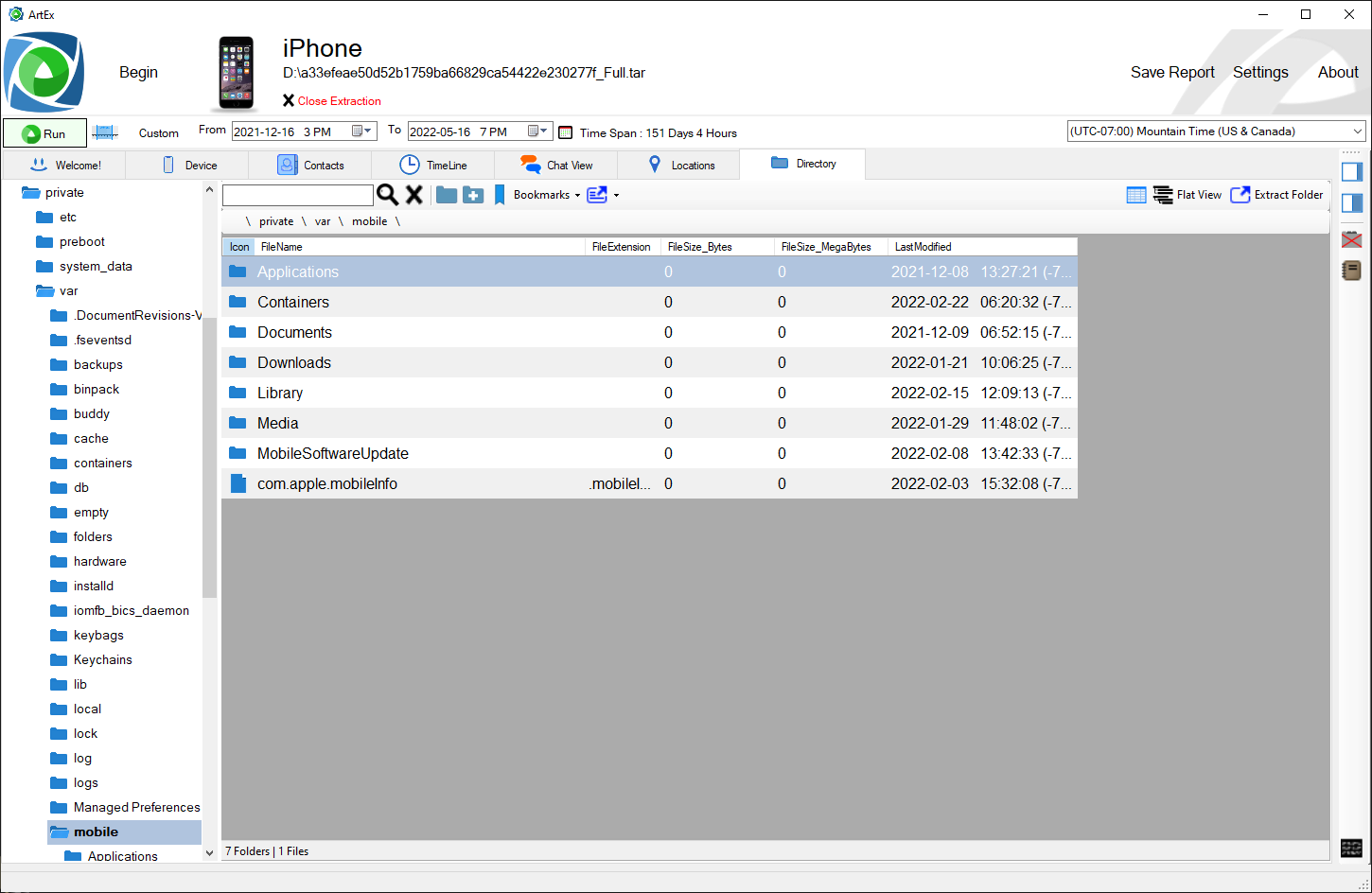
Task: Open the Mountain Time timezone combo box
Action: point(1216,131)
